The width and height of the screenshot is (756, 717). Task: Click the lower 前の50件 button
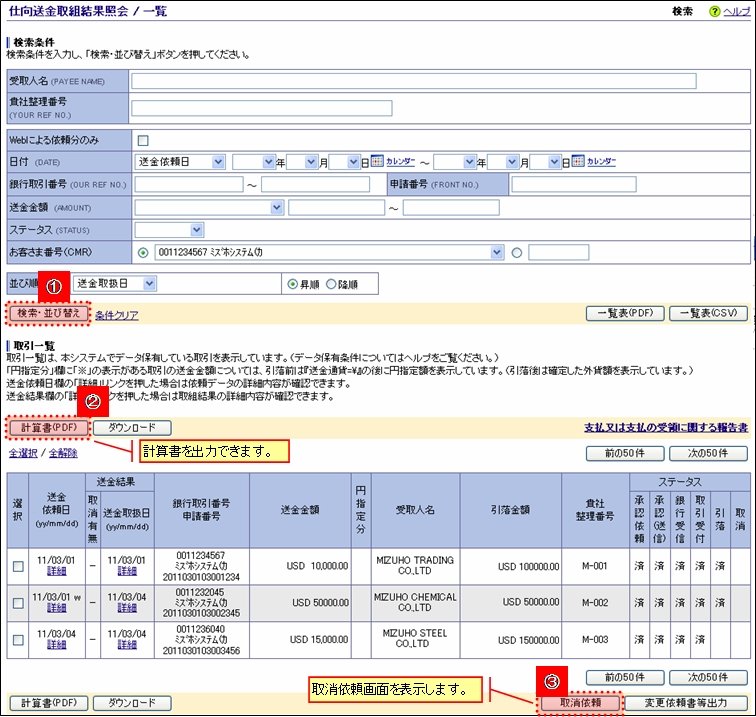pyautogui.click(x=625, y=677)
